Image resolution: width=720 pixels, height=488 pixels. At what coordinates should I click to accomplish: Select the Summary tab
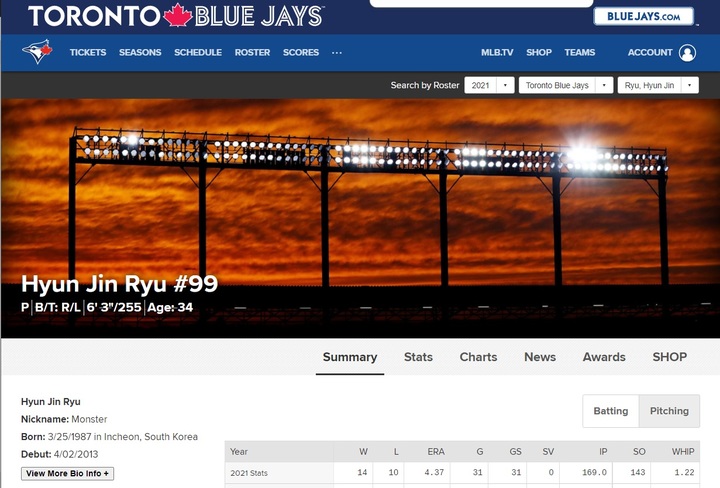350,357
